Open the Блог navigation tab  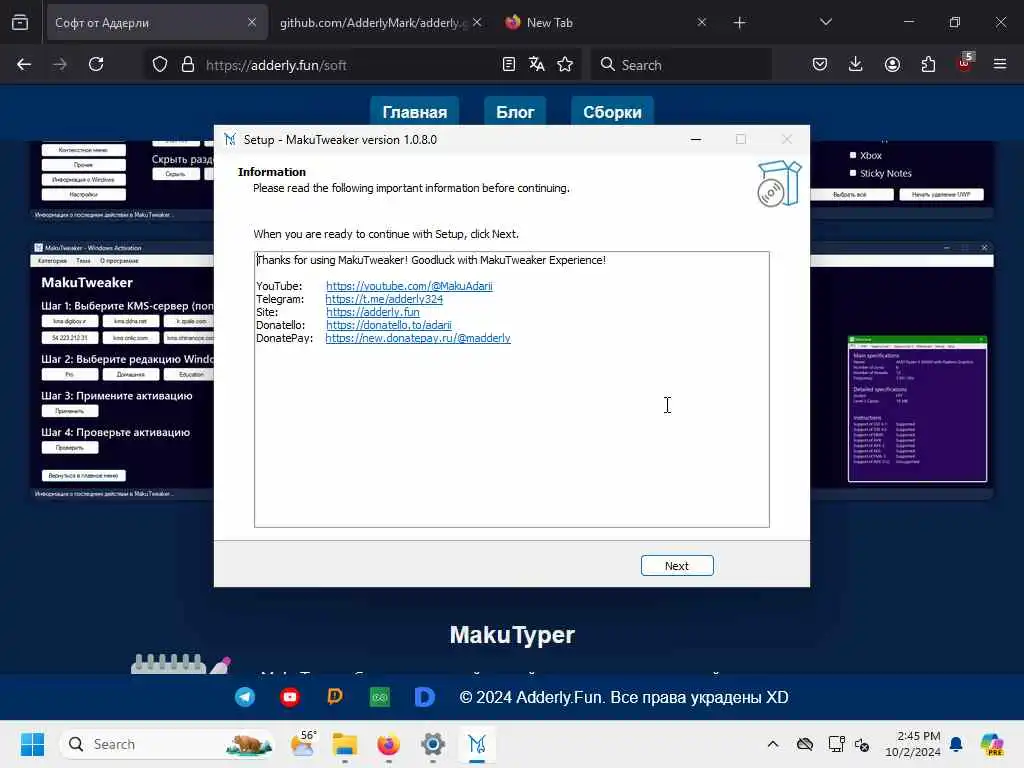click(x=515, y=112)
